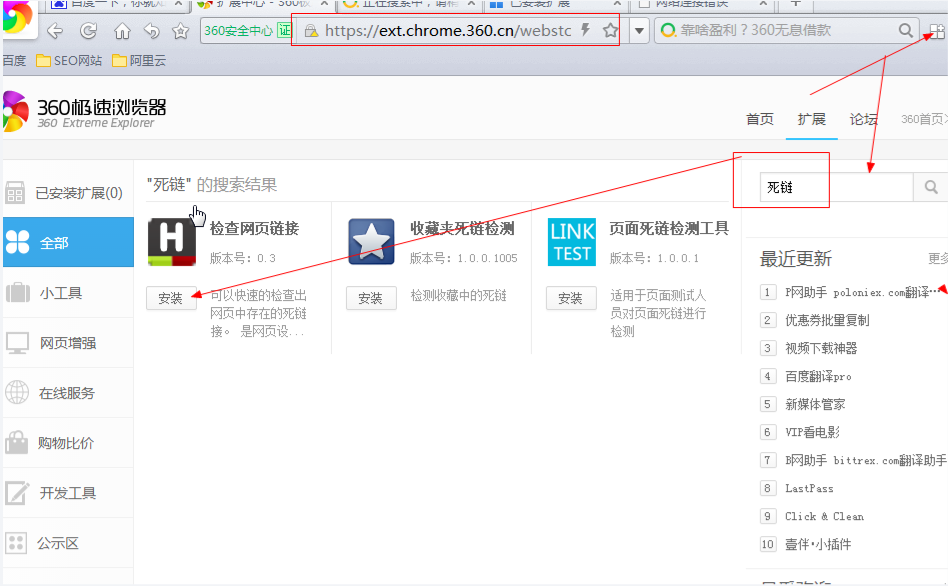
Task: Reload the page with the refresh icon
Action: pyautogui.click(x=89, y=30)
